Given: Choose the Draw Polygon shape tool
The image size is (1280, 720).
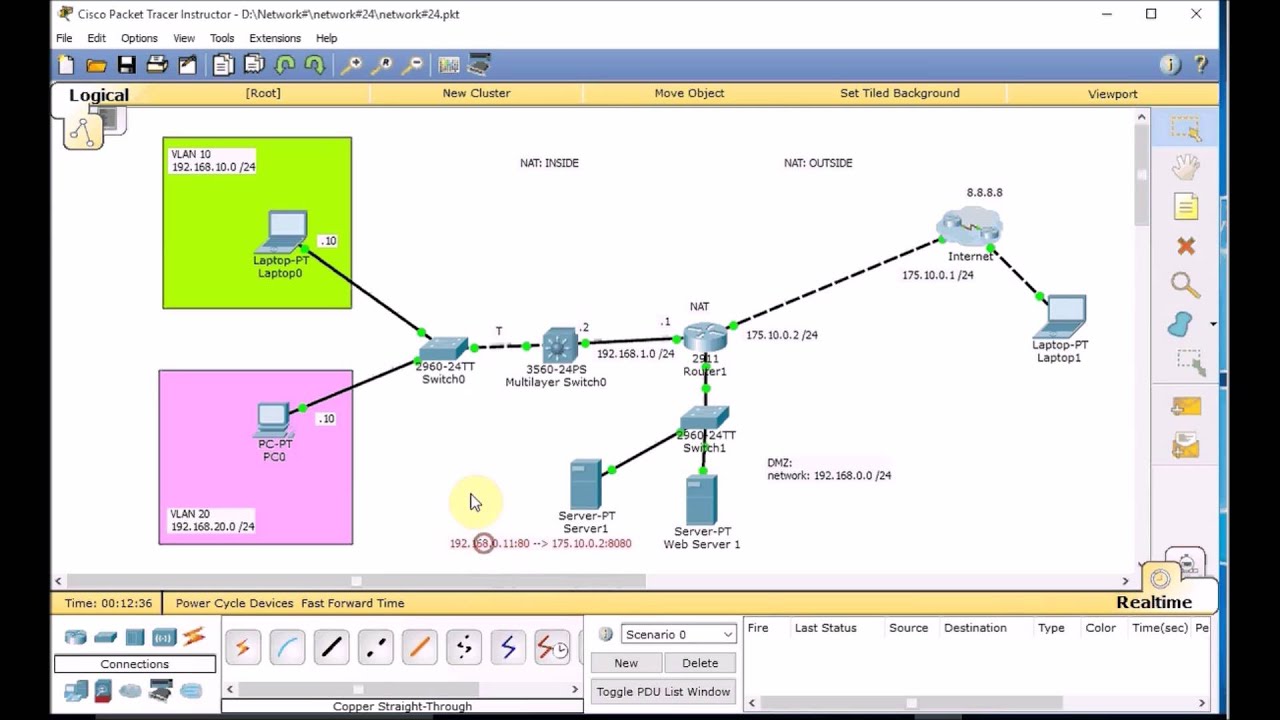Looking at the screenshot, I should click(x=1181, y=324).
